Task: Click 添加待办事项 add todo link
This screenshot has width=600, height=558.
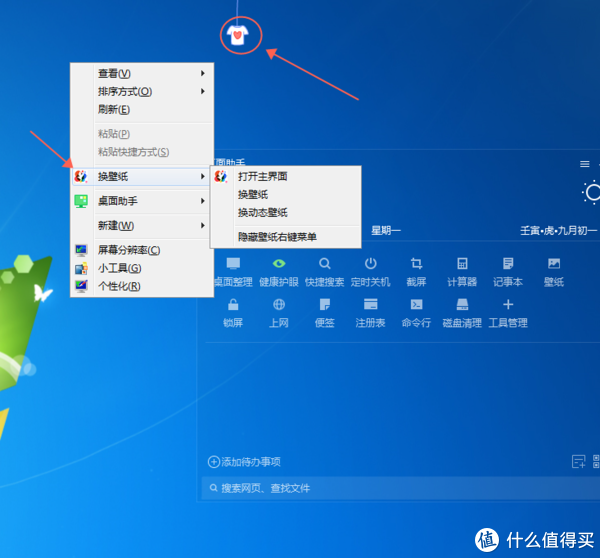Action: [244, 462]
